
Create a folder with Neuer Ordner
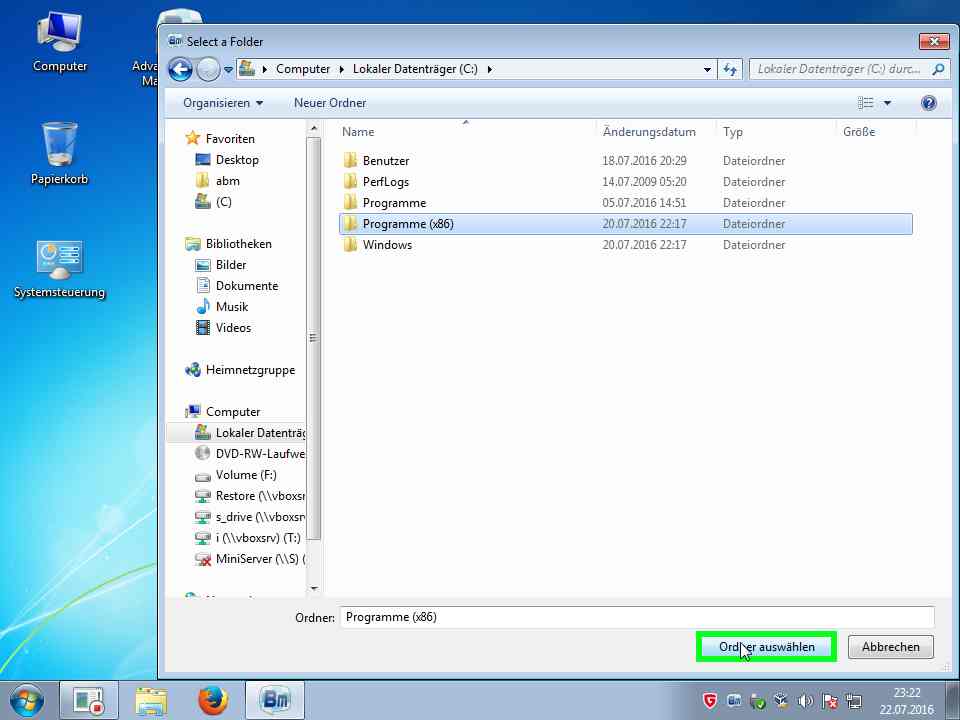coord(330,103)
